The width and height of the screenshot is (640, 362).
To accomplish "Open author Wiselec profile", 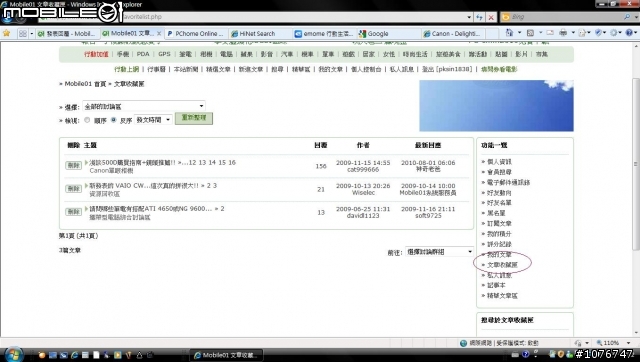I will [x=363, y=193].
